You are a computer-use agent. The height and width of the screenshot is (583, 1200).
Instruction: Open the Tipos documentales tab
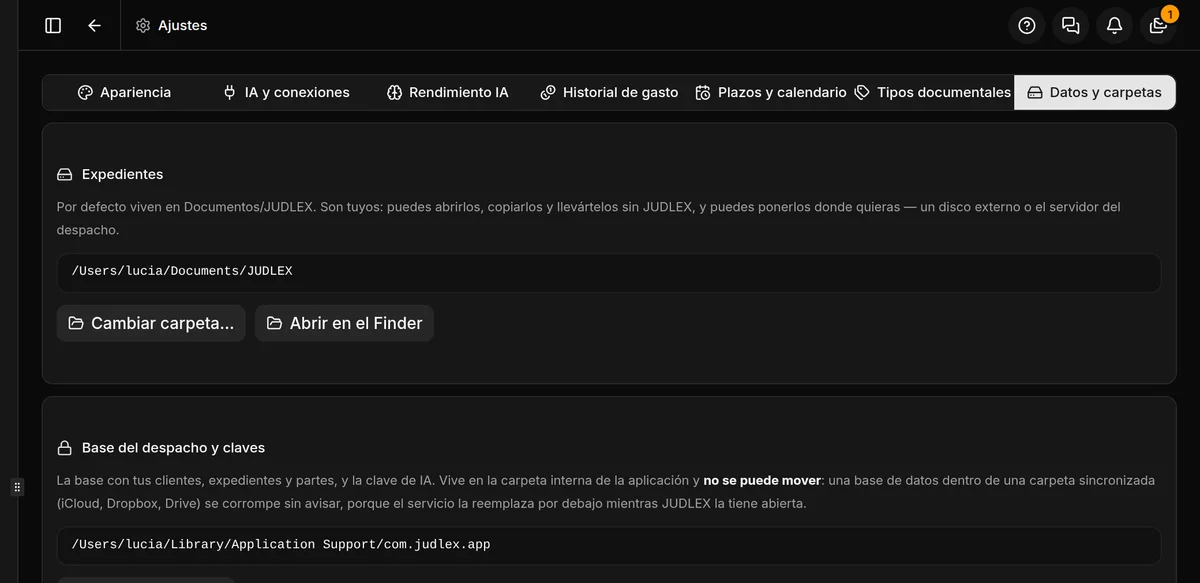pos(933,92)
